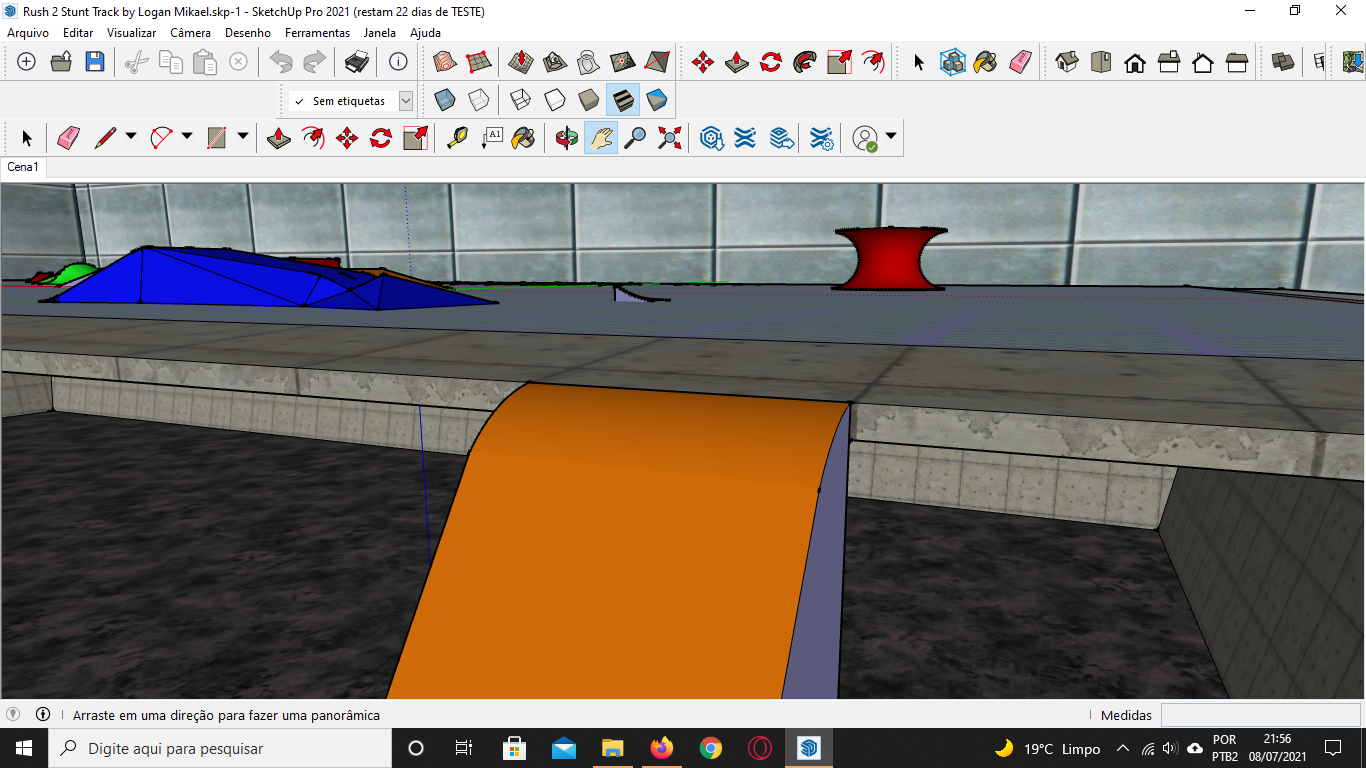
Task: Pick the Sandbox Add Detail tool
Action: 623,62
